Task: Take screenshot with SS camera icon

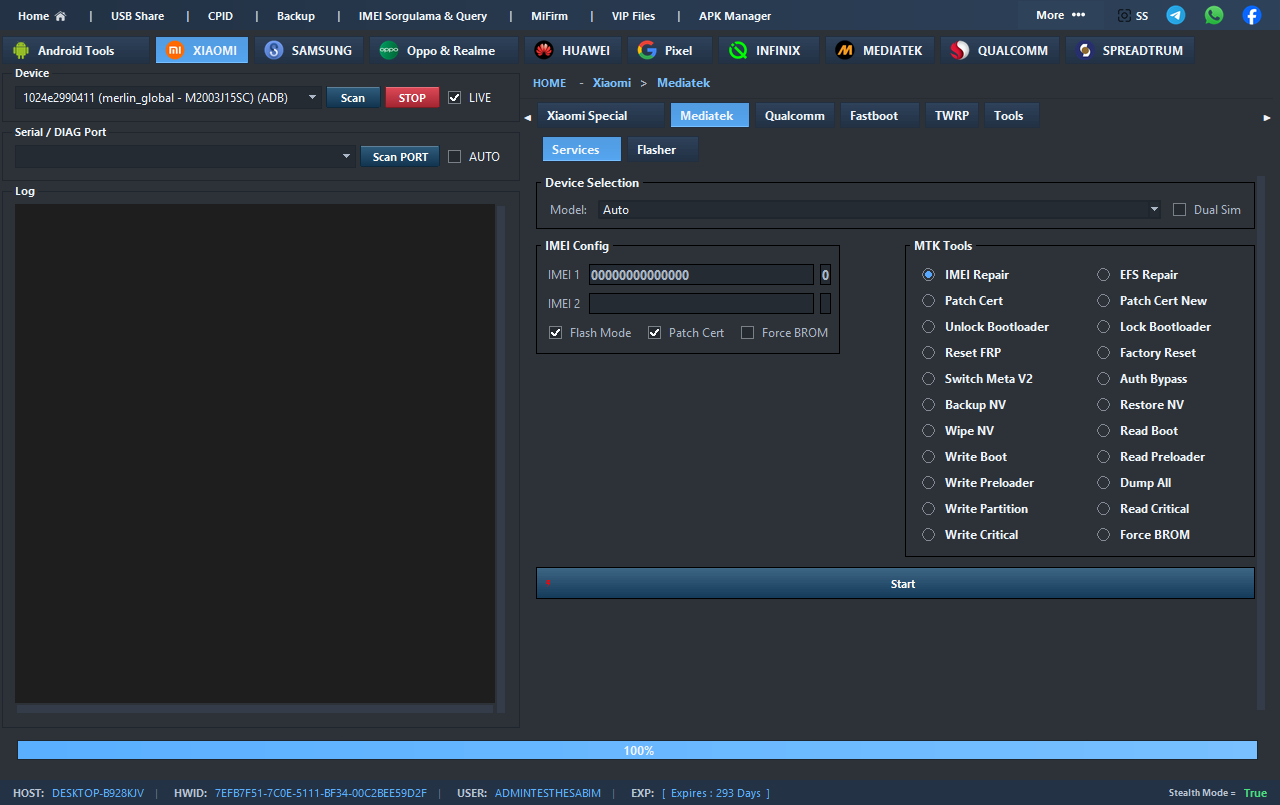Action: click(1125, 16)
